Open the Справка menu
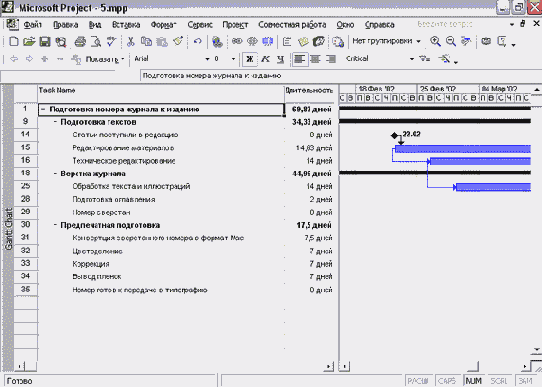This screenshot has width=542, height=387. click(380, 25)
